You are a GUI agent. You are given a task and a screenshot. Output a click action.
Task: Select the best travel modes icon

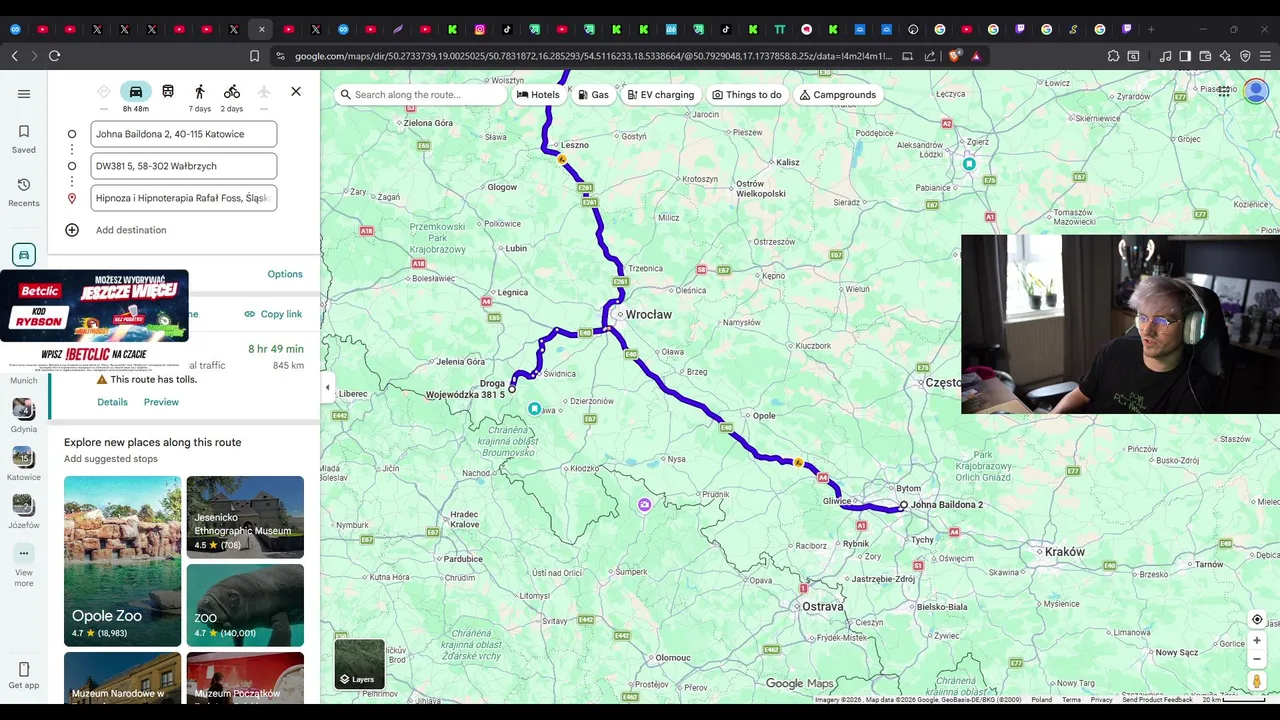tap(104, 92)
